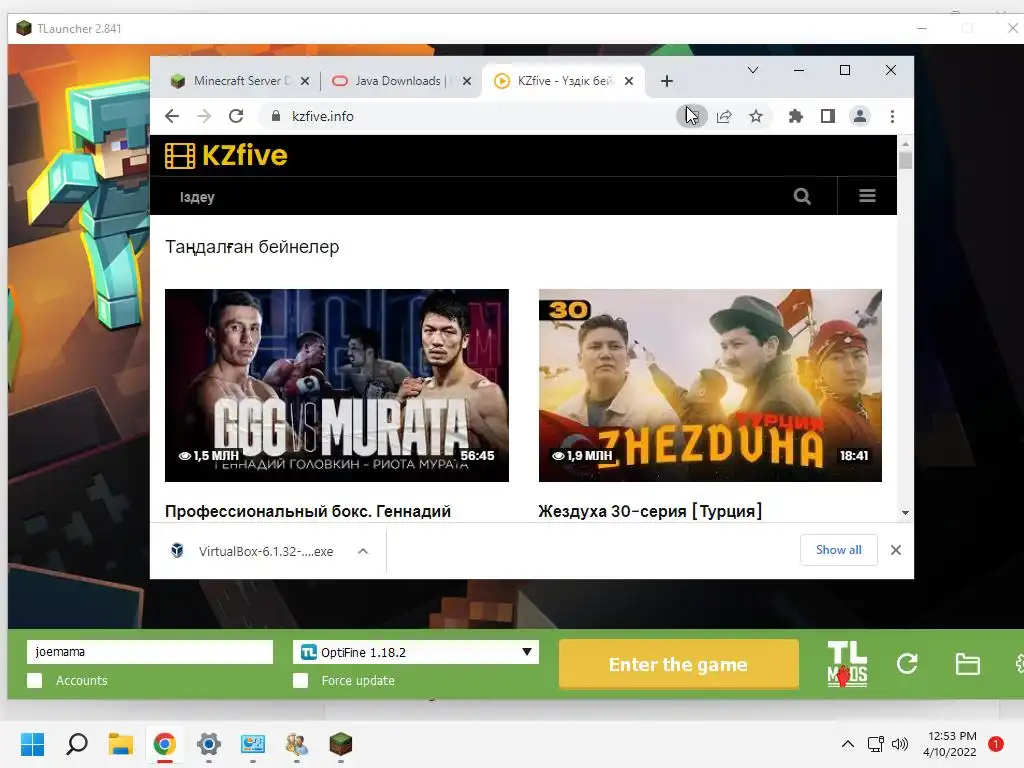This screenshot has height=768, width=1024.
Task: Open Settings gear in taskbar
Action: click(208, 744)
